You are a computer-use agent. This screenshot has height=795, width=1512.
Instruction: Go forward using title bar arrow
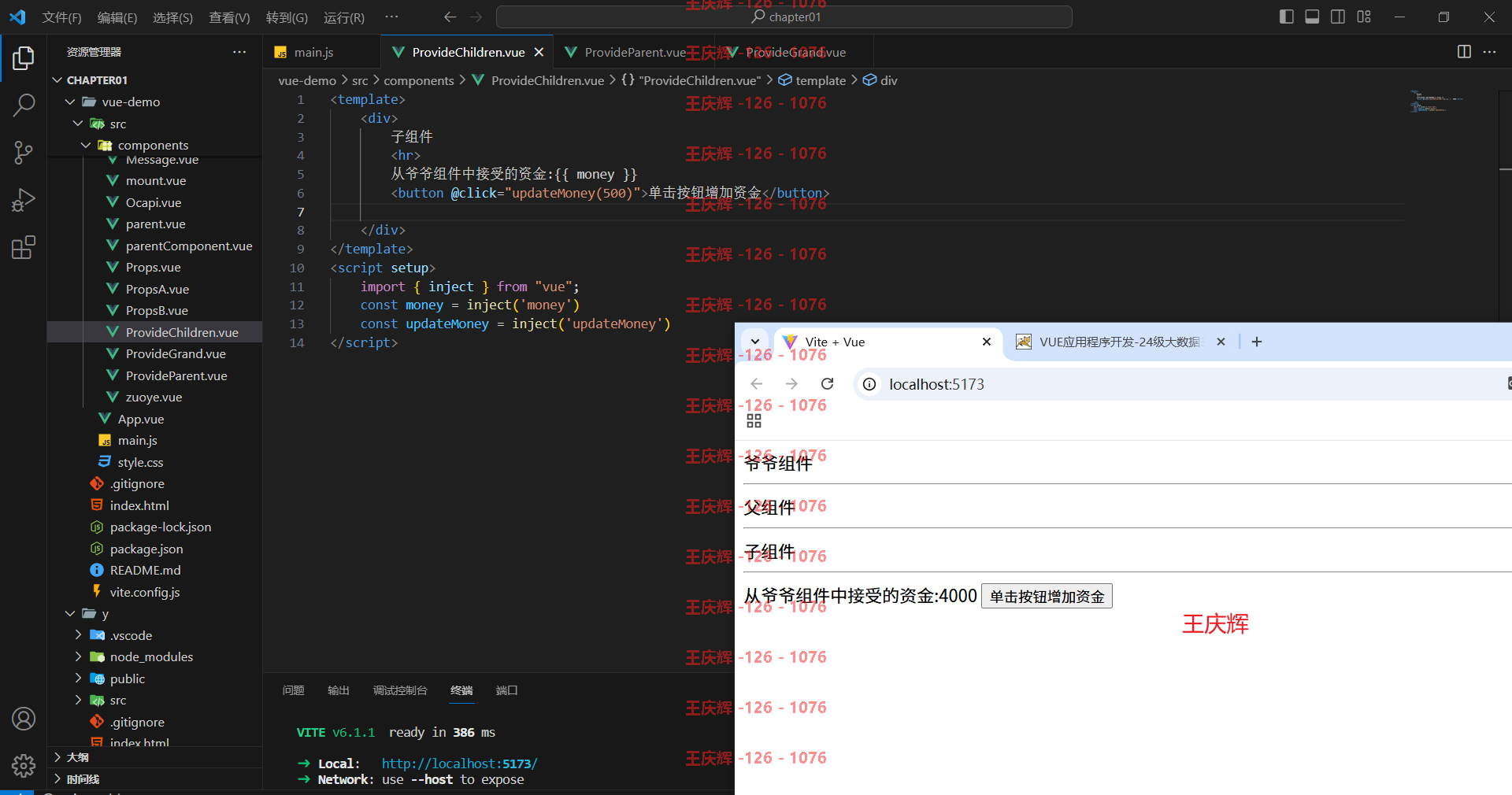click(x=476, y=17)
